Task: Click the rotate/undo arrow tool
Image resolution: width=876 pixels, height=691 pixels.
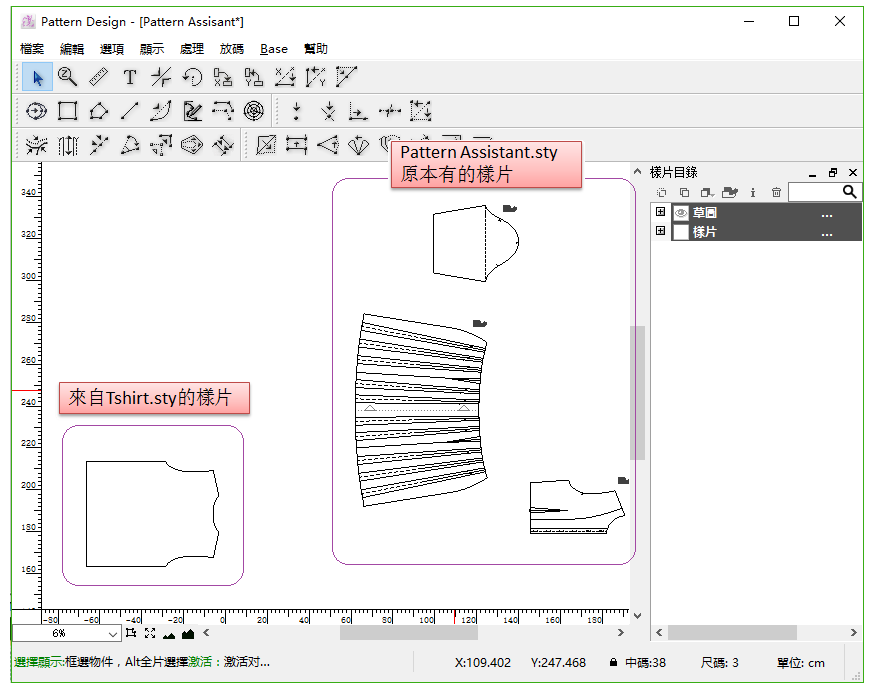Action: [192, 77]
